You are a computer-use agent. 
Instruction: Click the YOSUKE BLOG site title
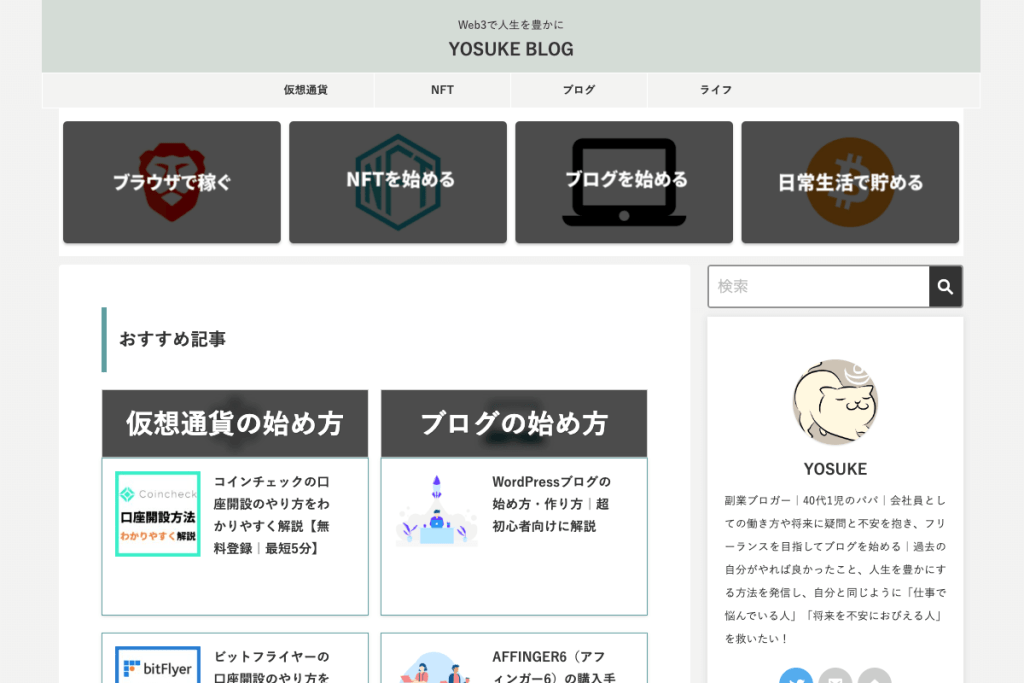click(511, 49)
